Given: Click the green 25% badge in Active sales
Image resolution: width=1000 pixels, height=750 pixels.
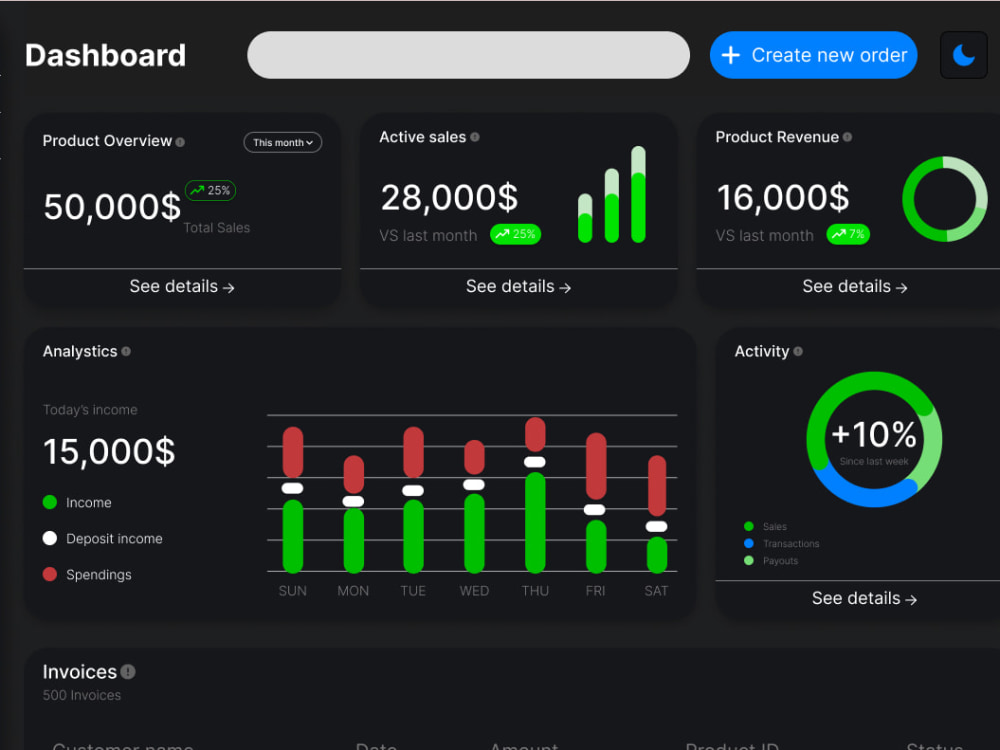Looking at the screenshot, I should pos(515,234).
